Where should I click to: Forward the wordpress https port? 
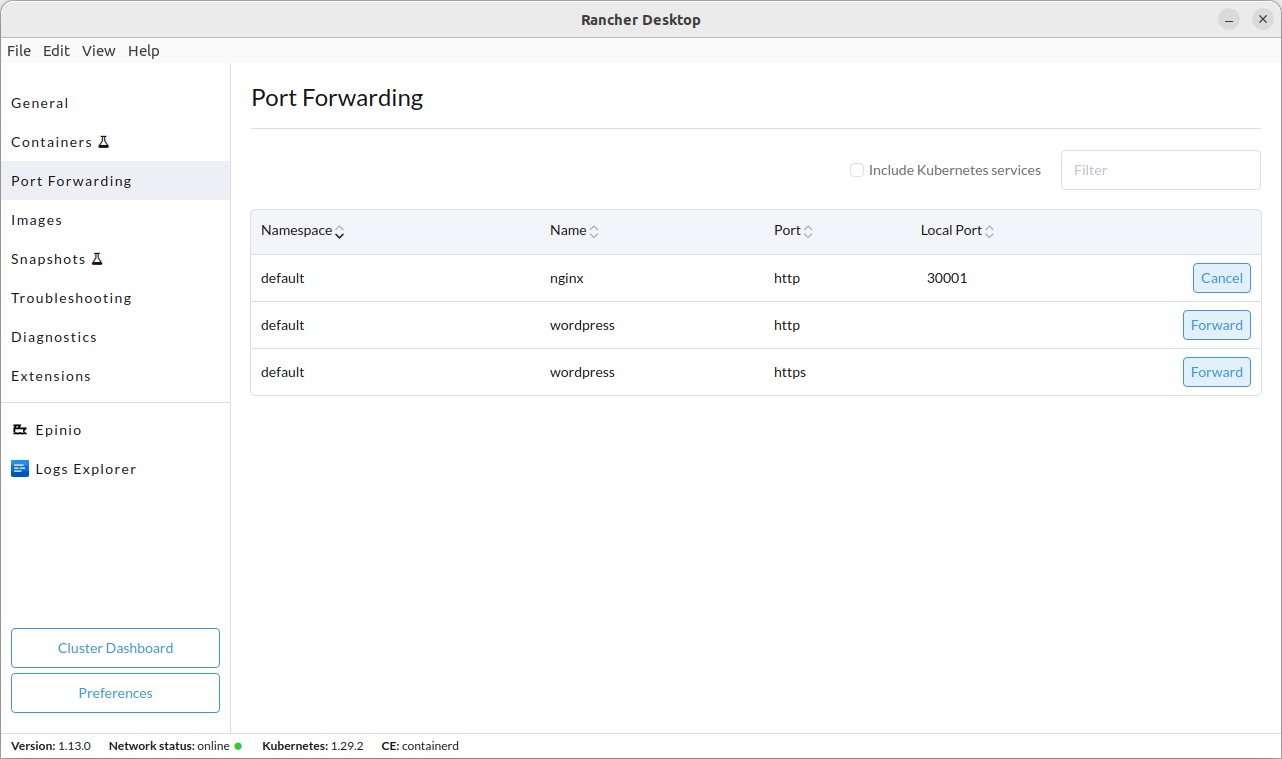[x=1217, y=372]
